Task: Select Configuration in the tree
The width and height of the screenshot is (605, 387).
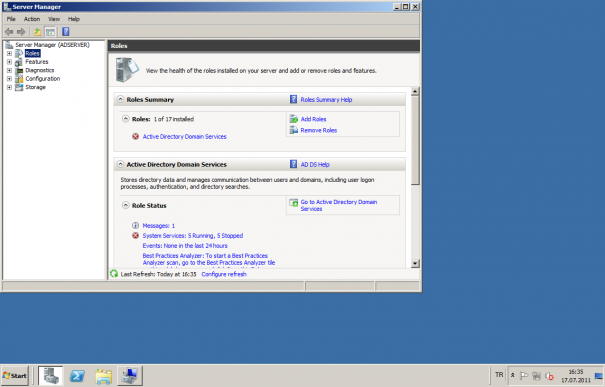Action: pos(42,79)
